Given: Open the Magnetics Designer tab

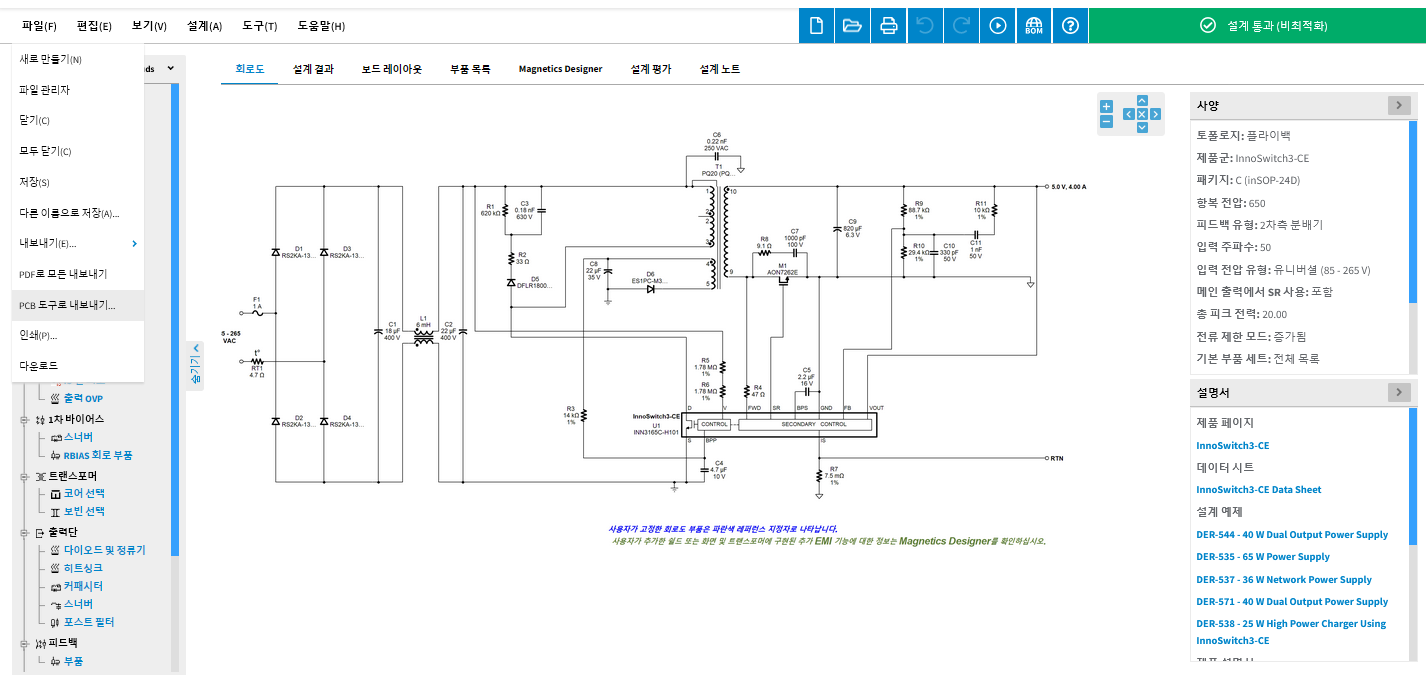Looking at the screenshot, I should 560,69.
